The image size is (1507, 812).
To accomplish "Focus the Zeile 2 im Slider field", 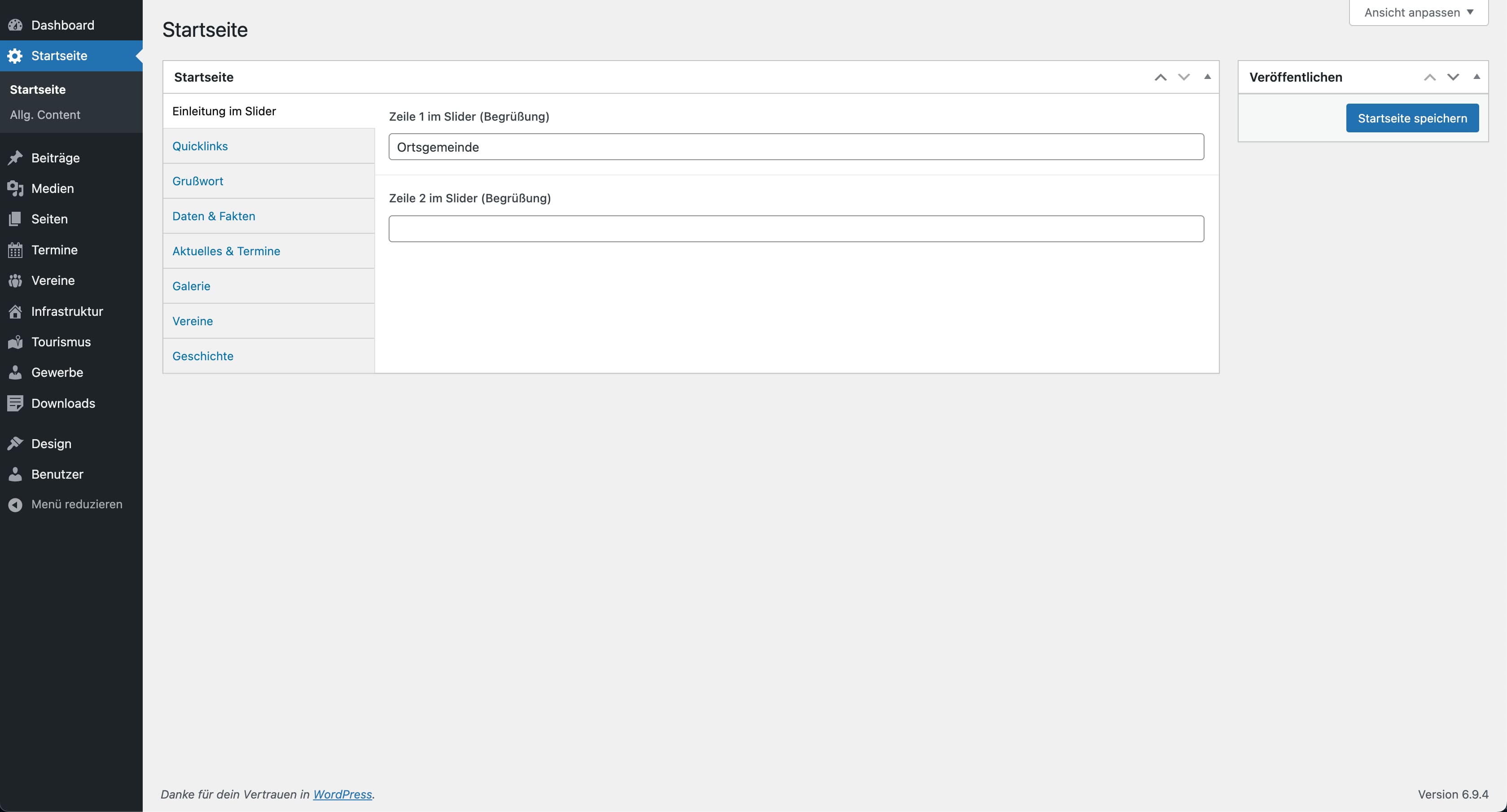I will click(796, 229).
